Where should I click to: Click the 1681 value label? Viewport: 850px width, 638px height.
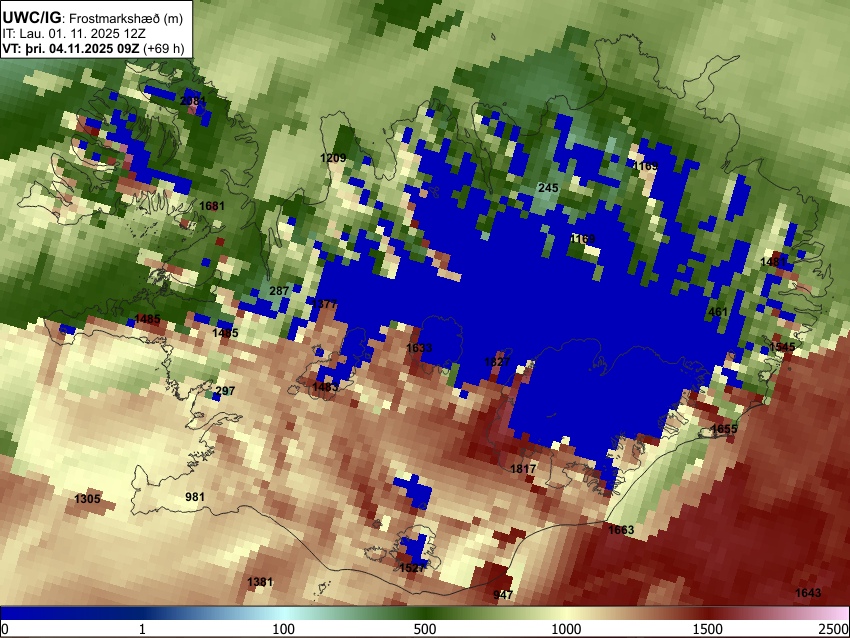(211, 206)
